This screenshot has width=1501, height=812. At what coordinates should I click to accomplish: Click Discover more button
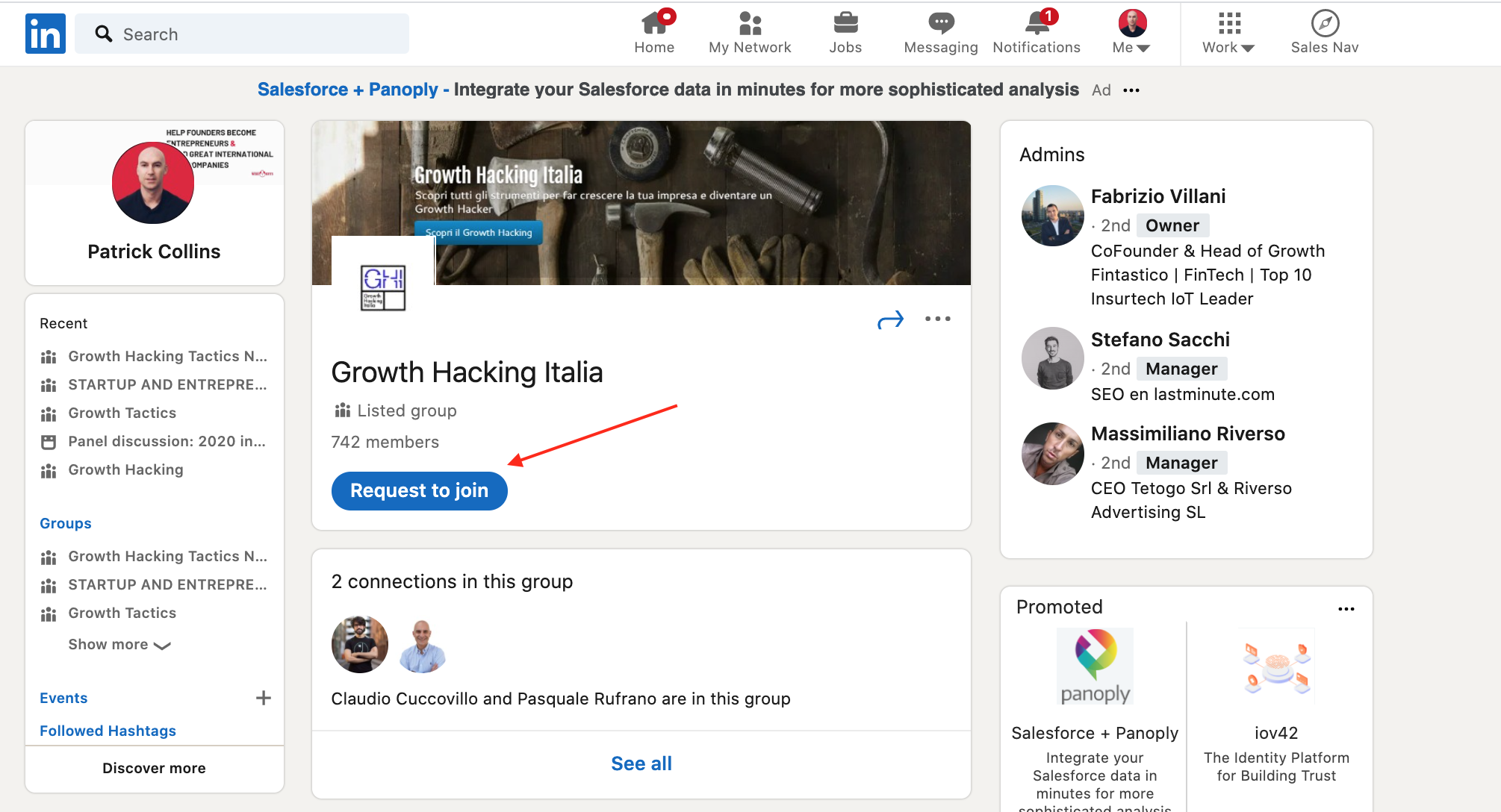(x=155, y=768)
